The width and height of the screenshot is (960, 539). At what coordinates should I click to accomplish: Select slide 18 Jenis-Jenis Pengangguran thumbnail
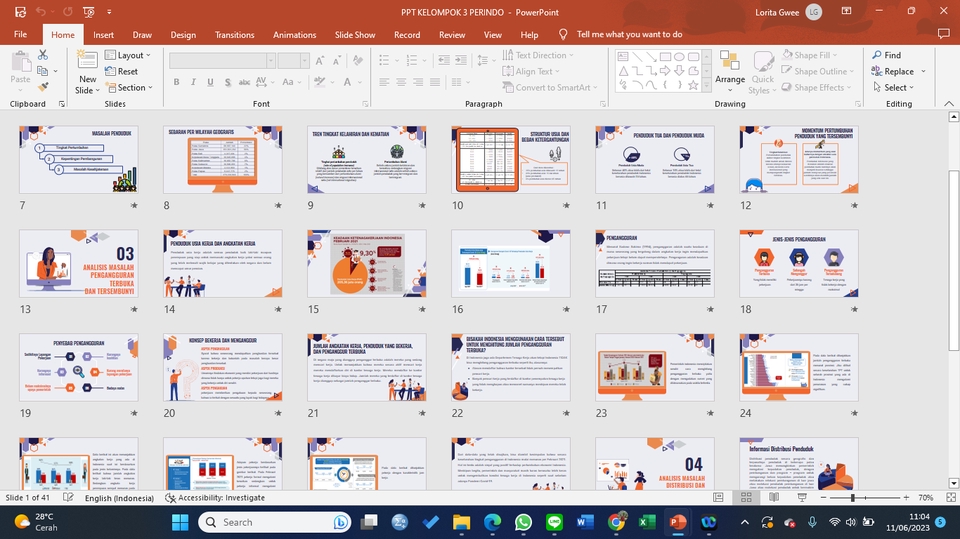(799, 264)
